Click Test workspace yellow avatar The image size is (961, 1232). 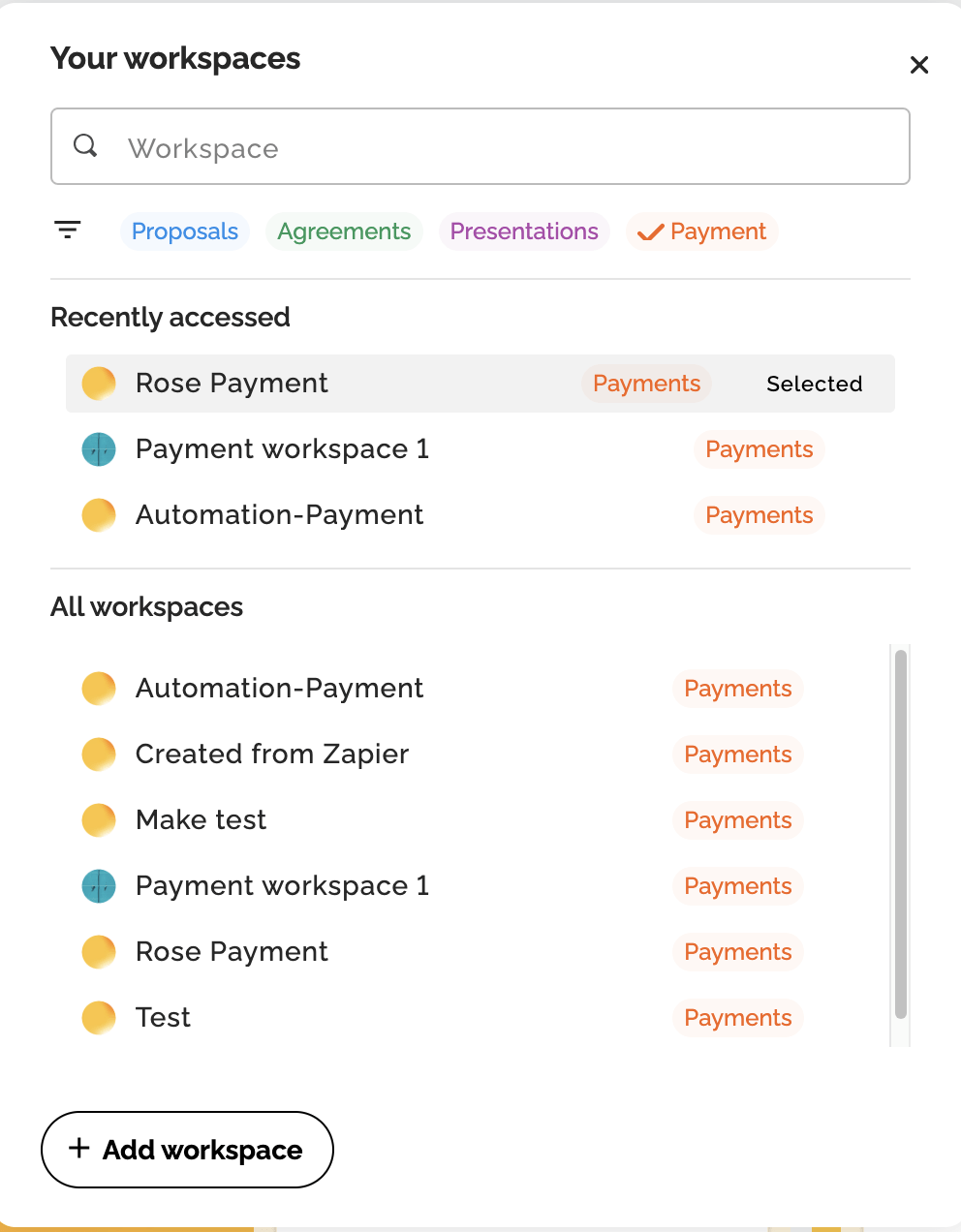point(99,1018)
